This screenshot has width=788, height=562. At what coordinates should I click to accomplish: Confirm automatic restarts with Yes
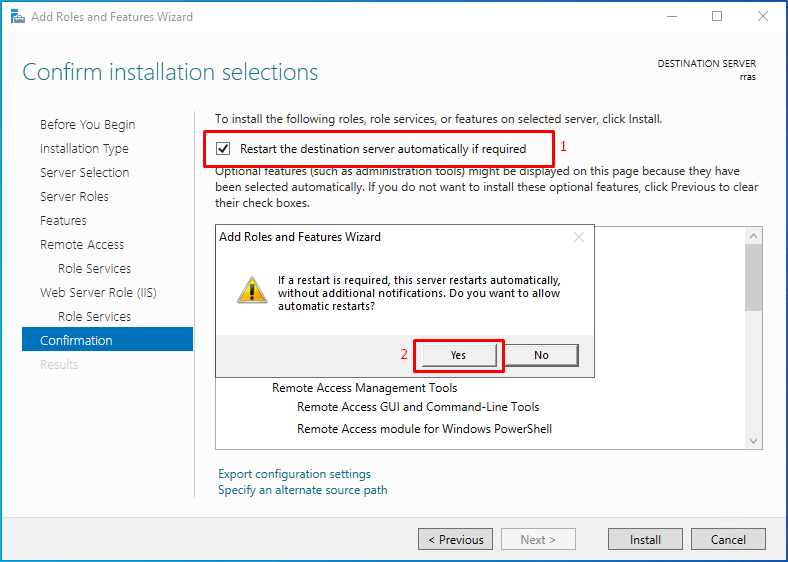click(459, 355)
